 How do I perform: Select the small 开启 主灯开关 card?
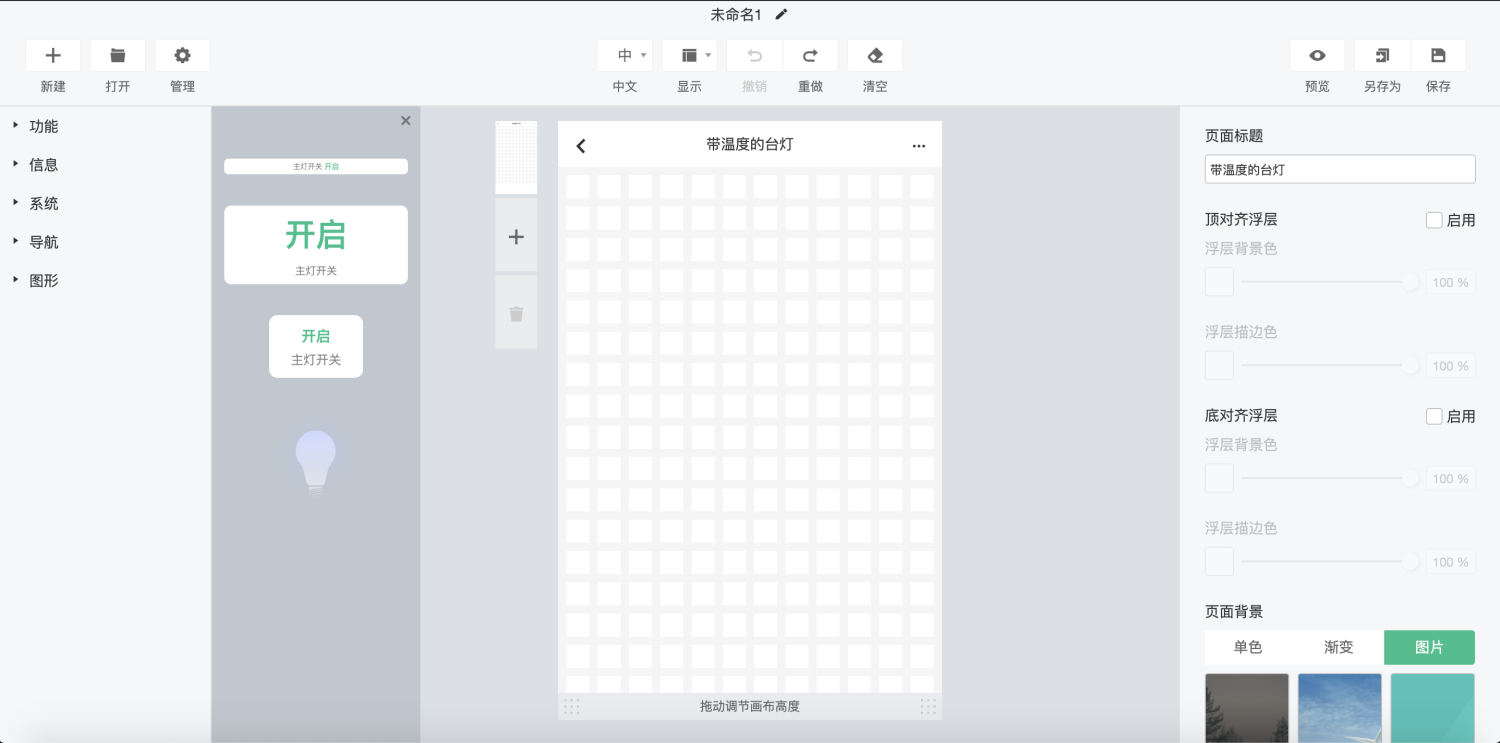coord(316,347)
